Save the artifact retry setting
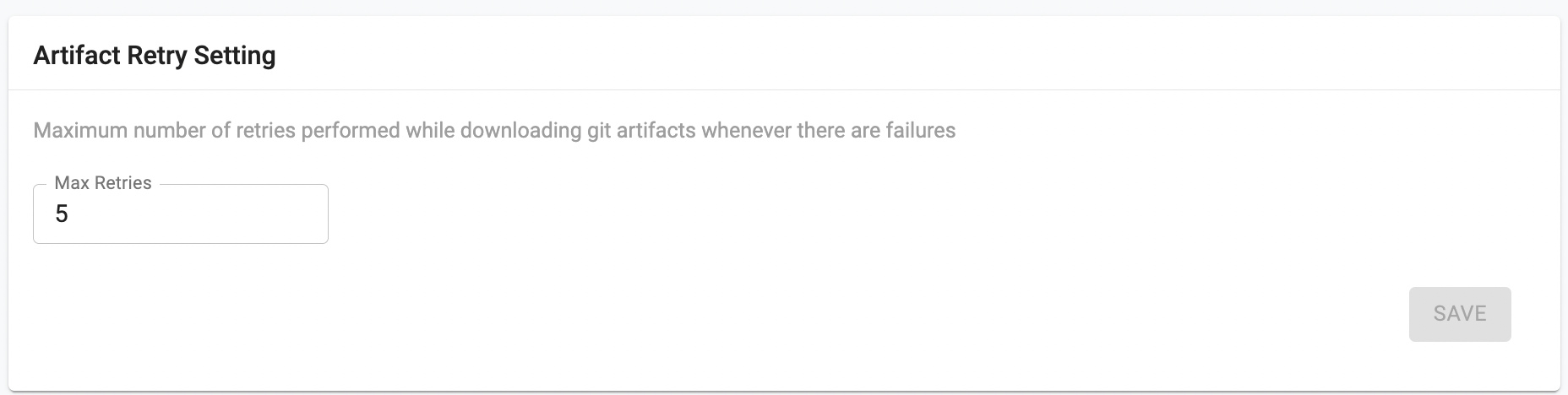The width and height of the screenshot is (1568, 395). 1459,314
